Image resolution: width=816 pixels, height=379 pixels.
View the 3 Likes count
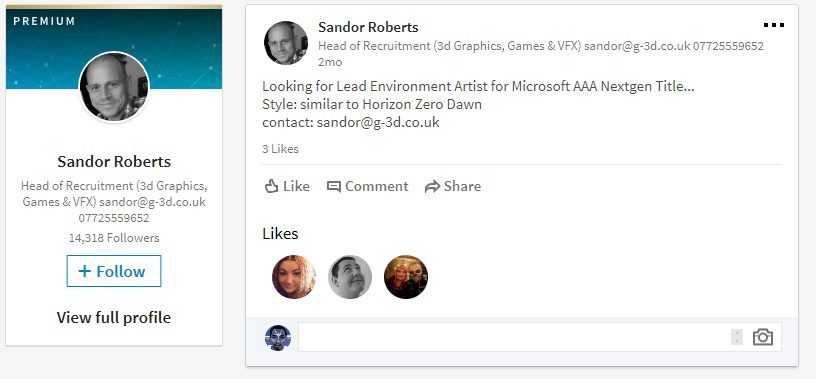click(280, 149)
